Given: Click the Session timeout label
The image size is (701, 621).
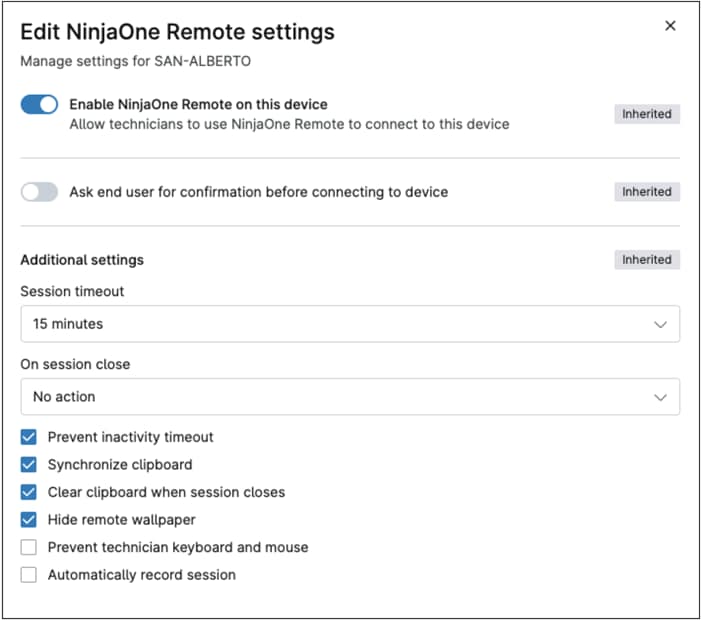Looking at the screenshot, I should click(x=72, y=291).
